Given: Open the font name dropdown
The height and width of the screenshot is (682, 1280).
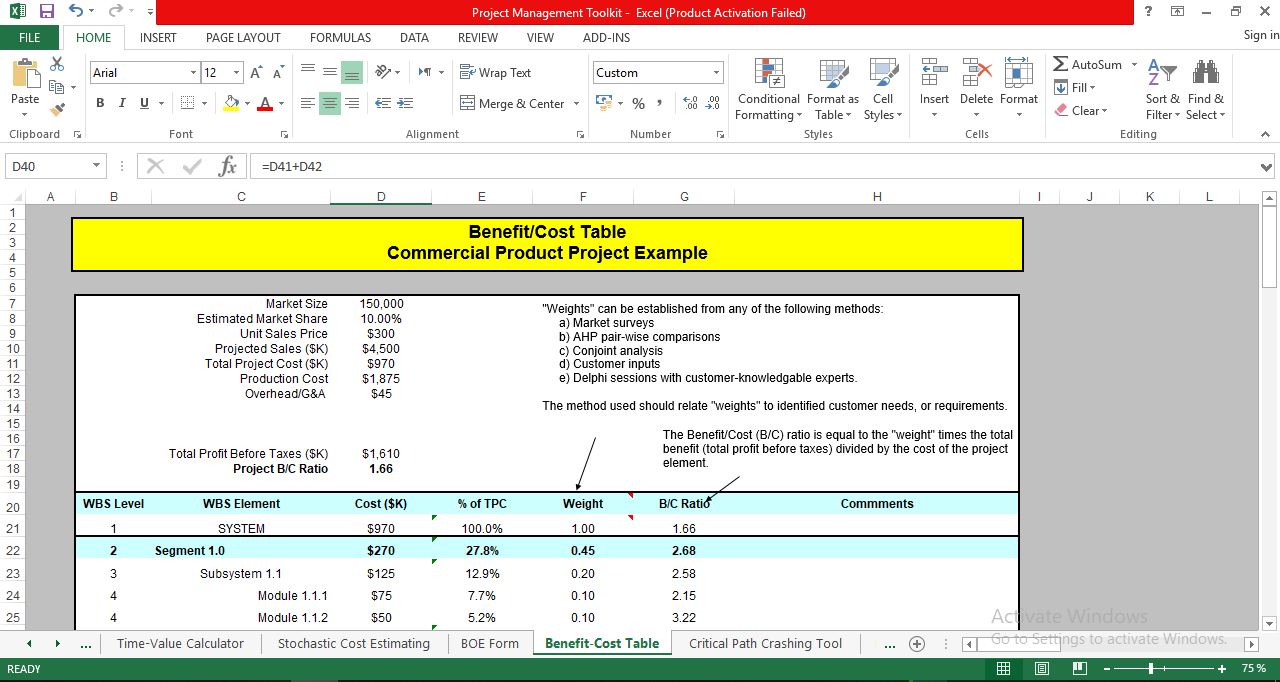Looking at the screenshot, I should (196, 72).
